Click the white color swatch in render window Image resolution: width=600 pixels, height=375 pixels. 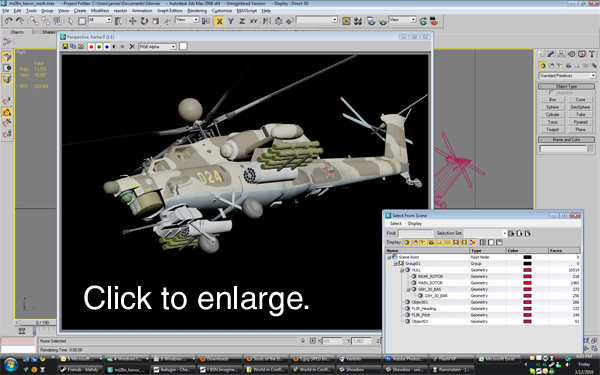tap(183, 46)
